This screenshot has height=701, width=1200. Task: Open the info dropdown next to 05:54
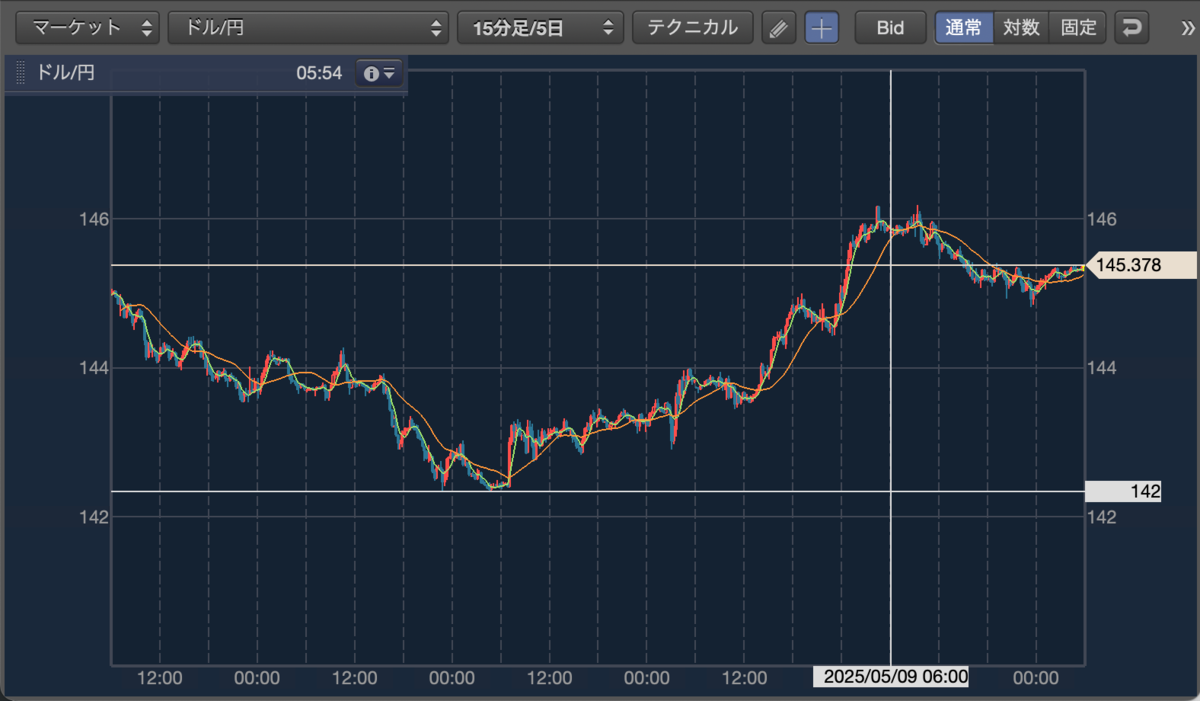[x=380, y=73]
